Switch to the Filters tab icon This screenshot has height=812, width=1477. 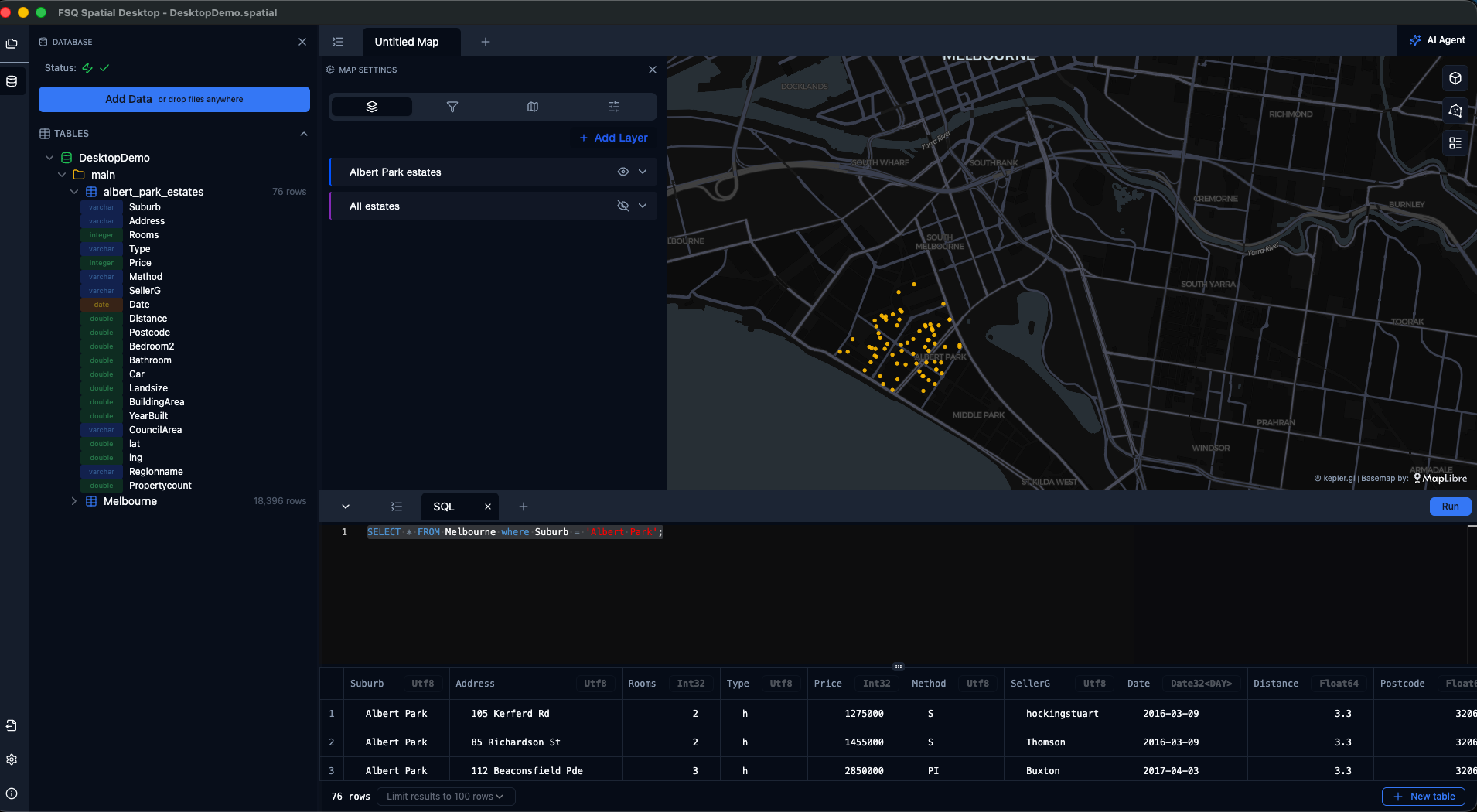(452, 107)
